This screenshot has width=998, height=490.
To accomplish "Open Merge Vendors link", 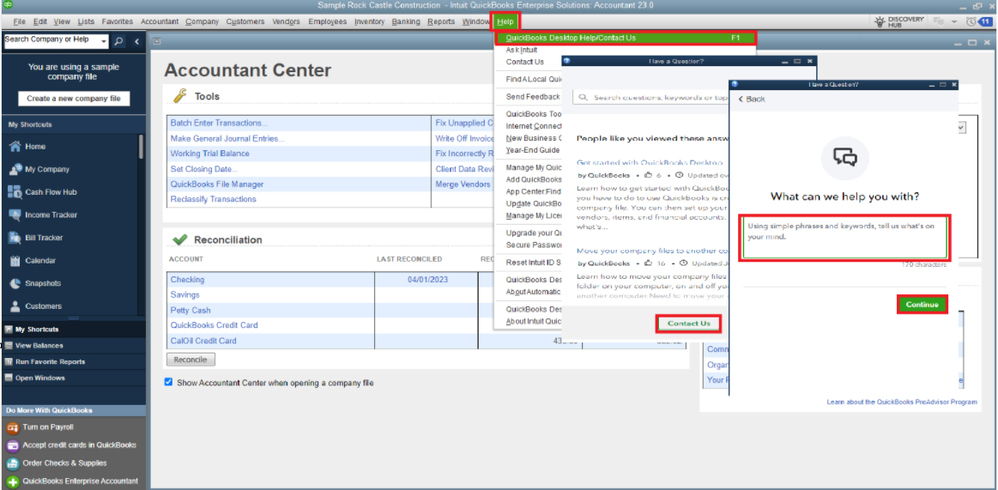I will [x=463, y=184].
